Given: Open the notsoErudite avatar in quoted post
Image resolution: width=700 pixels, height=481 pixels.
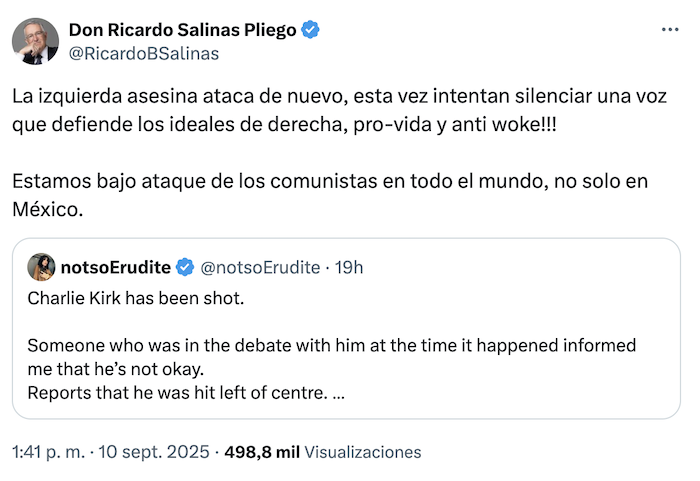Looking at the screenshot, I should pyautogui.click(x=41, y=267).
